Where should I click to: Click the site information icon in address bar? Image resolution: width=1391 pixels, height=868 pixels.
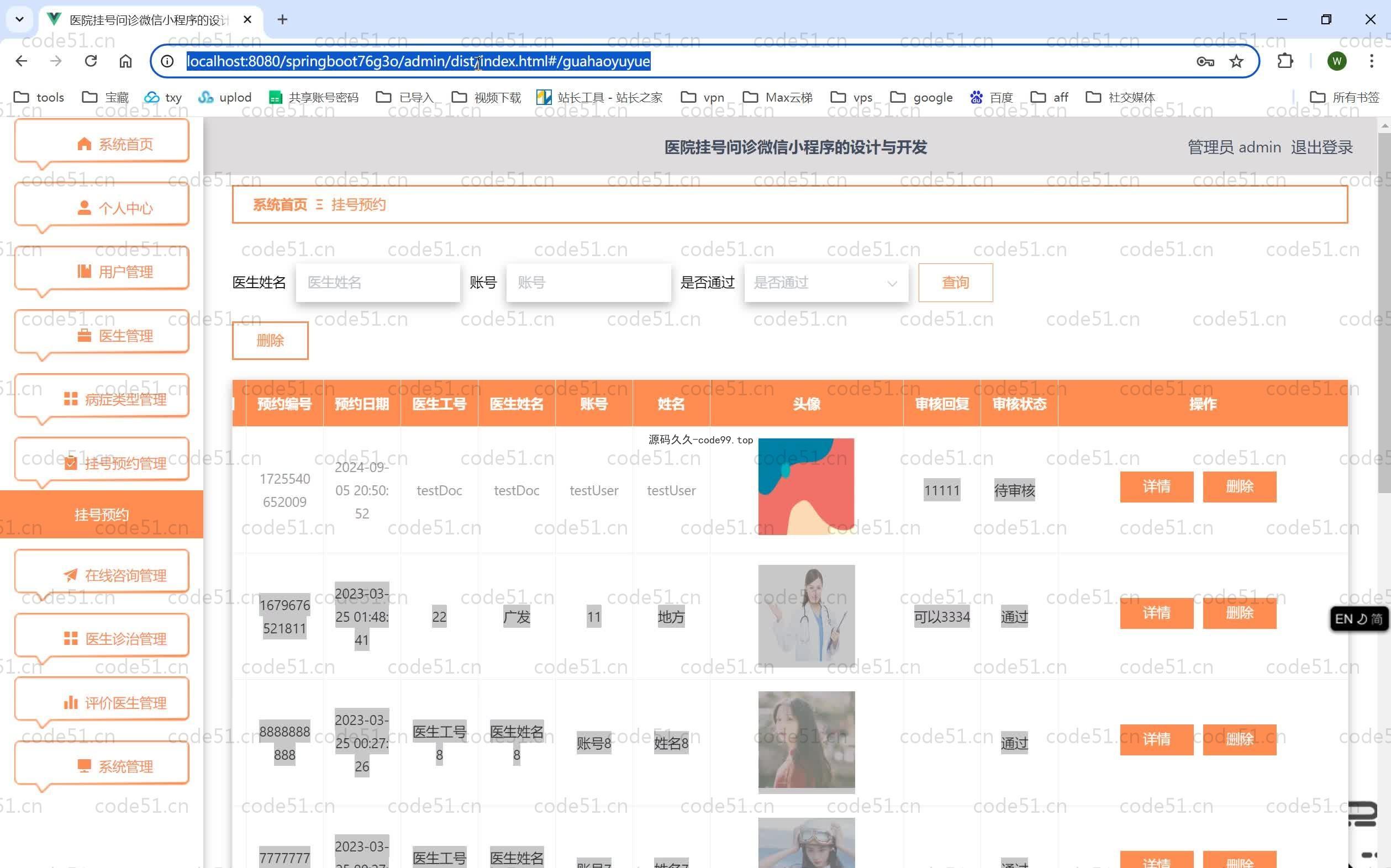coord(167,61)
